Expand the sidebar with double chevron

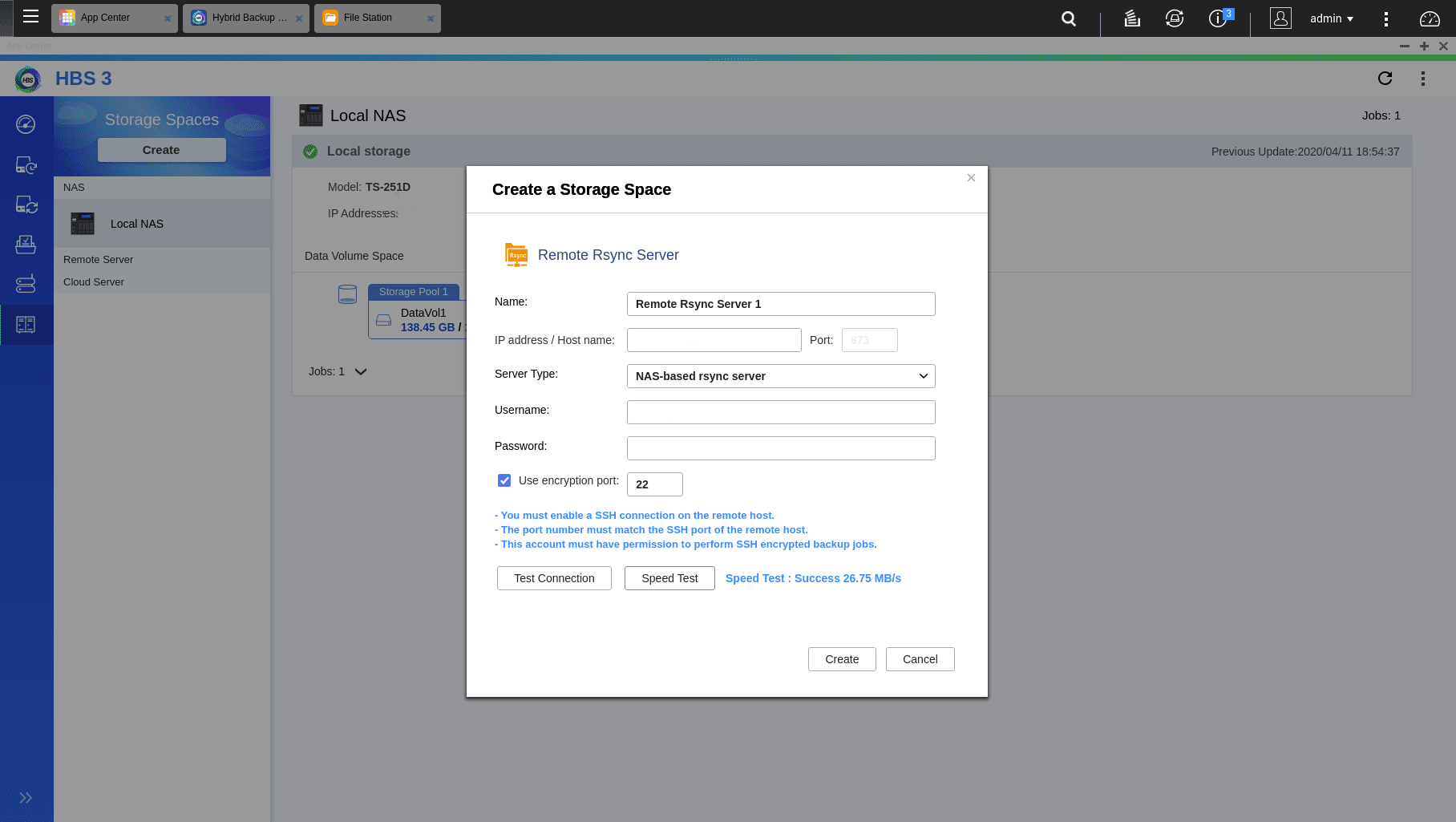point(26,798)
